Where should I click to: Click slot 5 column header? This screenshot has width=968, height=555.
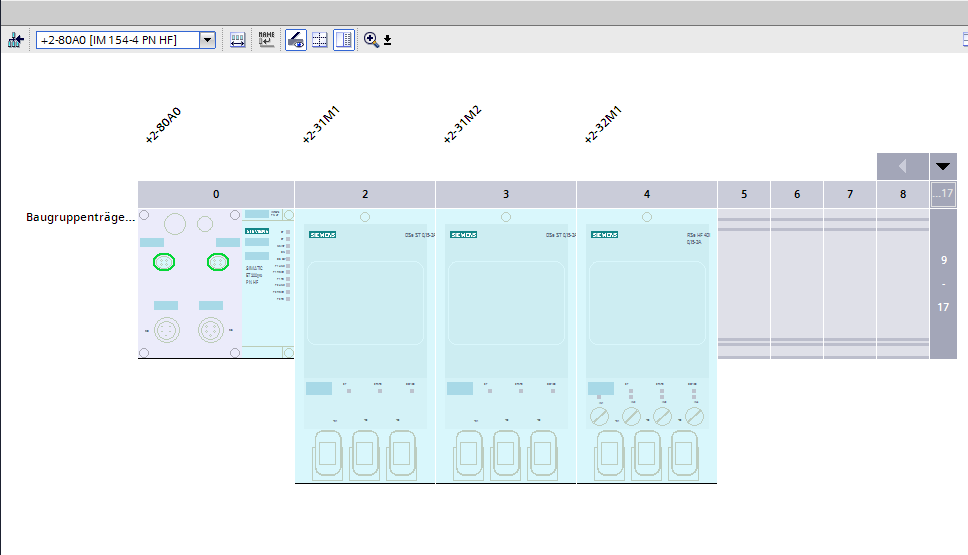point(744,195)
